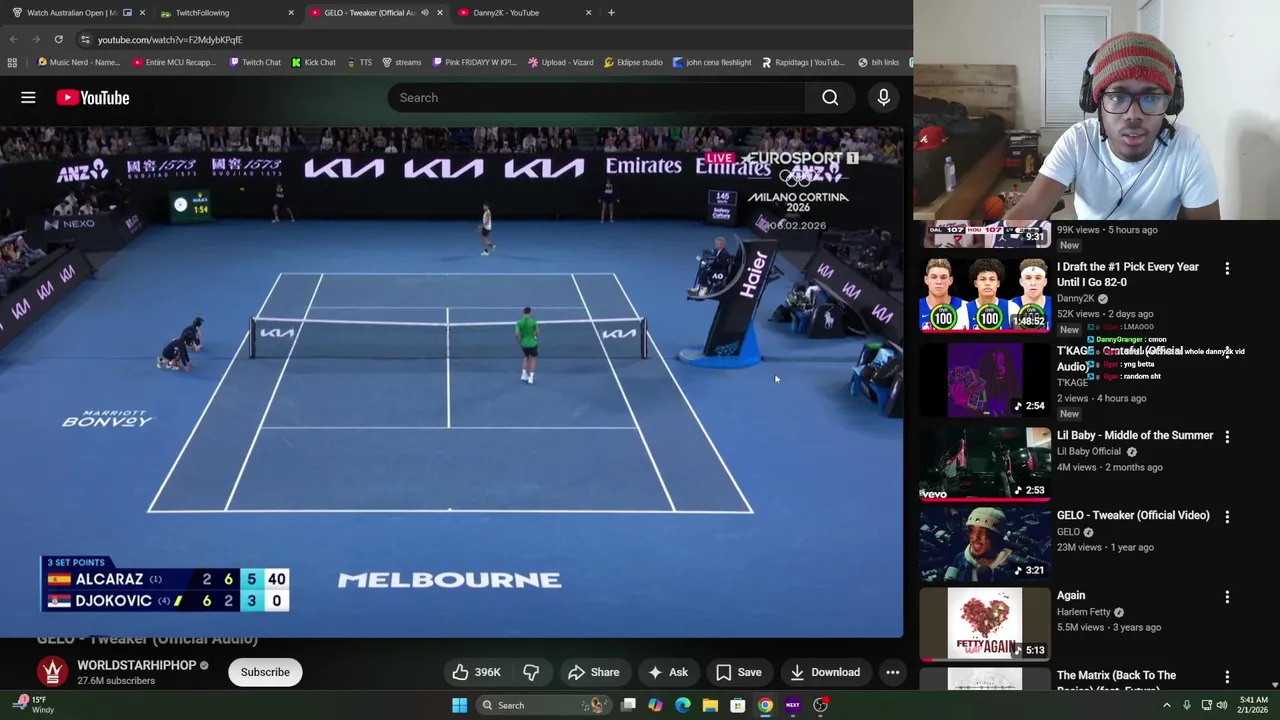The image size is (1280, 720).
Task: Open the Rapidtags YouTube bookmark
Action: (x=803, y=62)
